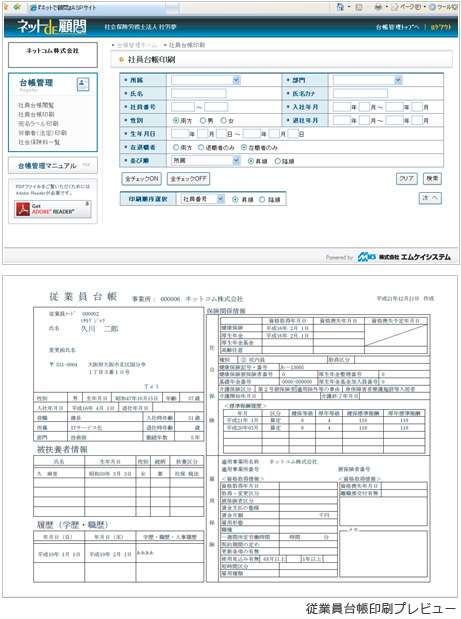The height and width of the screenshot is (619, 461).
Task: Open the browser ページ menu
Action: [407, 7]
